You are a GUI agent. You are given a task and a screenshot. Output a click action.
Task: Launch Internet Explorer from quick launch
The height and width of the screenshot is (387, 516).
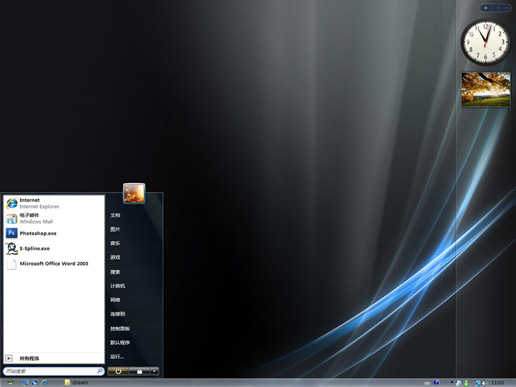[44, 382]
